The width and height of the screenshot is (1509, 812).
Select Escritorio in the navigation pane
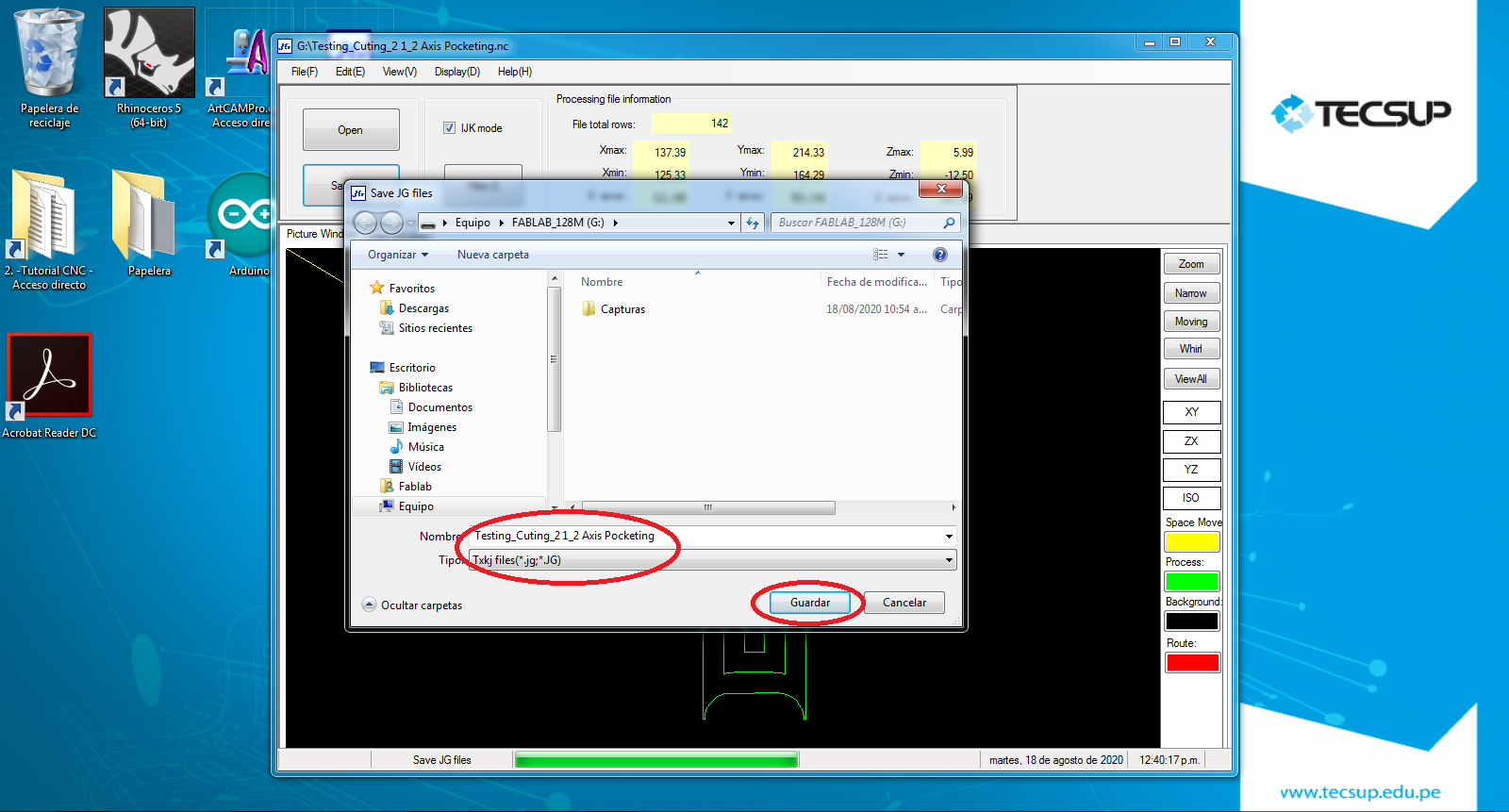tap(412, 368)
